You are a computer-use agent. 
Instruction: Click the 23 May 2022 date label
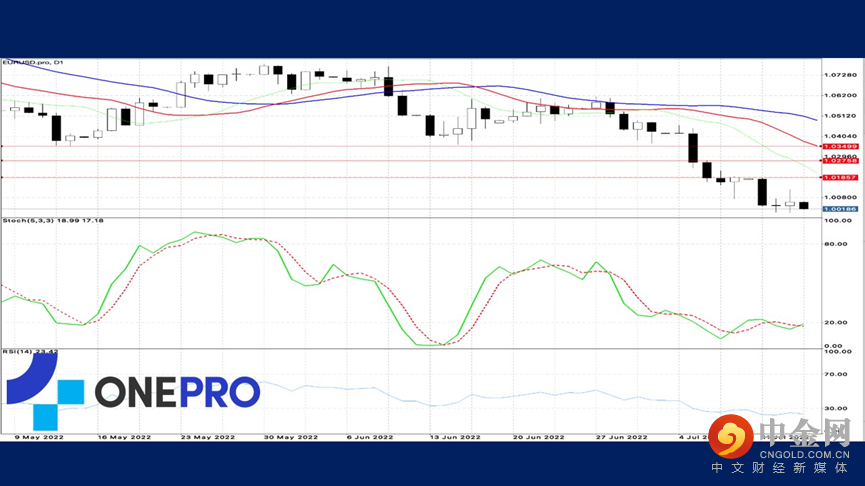[207, 437]
